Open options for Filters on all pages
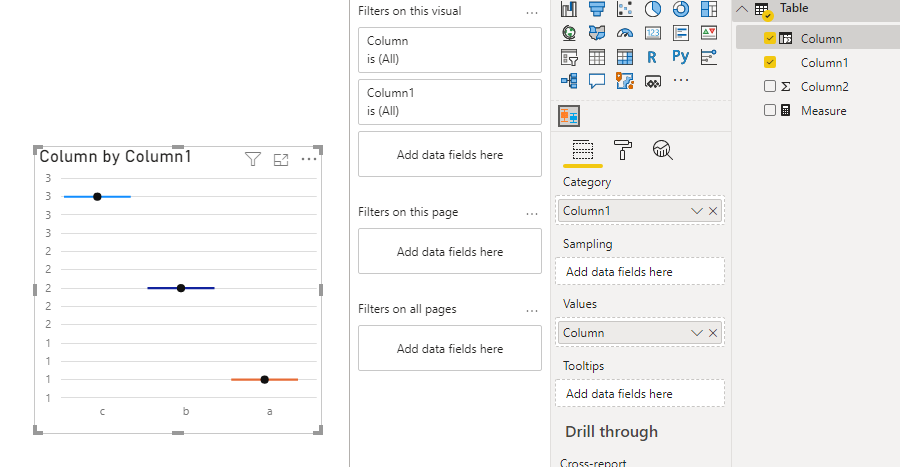 532,311
